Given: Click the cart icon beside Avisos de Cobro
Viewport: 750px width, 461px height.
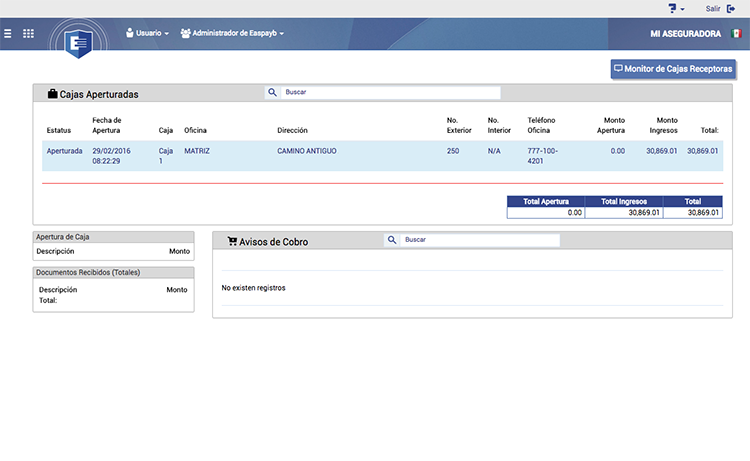Looking at the screenshot, I should (x=232, y=241).
